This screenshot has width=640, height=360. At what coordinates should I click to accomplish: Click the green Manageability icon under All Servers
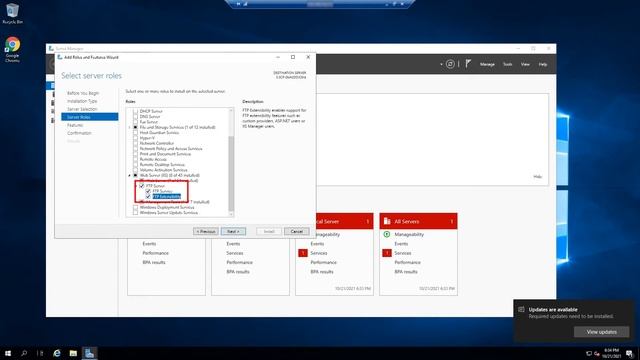click(387, 234)
